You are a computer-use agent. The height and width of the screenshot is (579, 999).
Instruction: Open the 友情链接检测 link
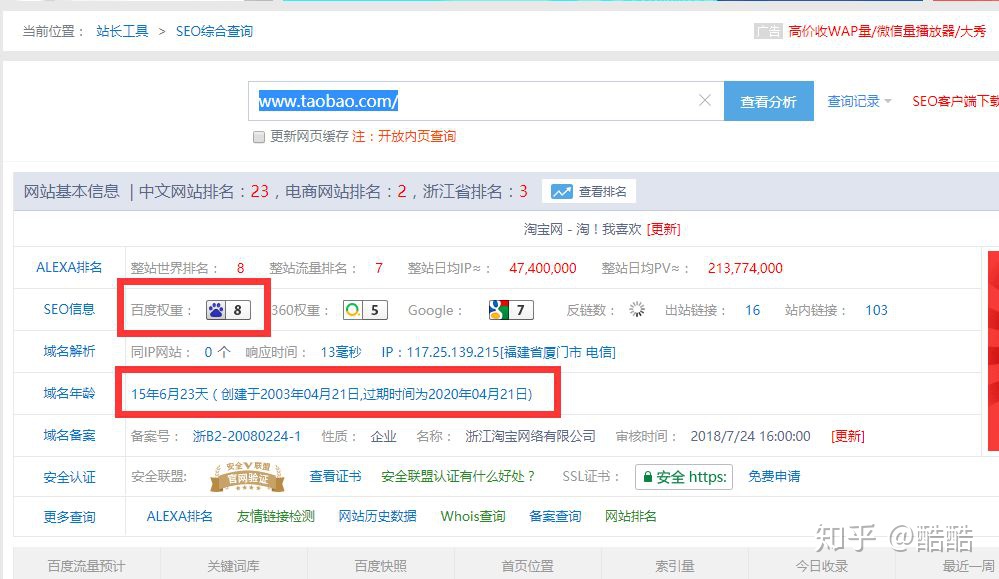276,516
